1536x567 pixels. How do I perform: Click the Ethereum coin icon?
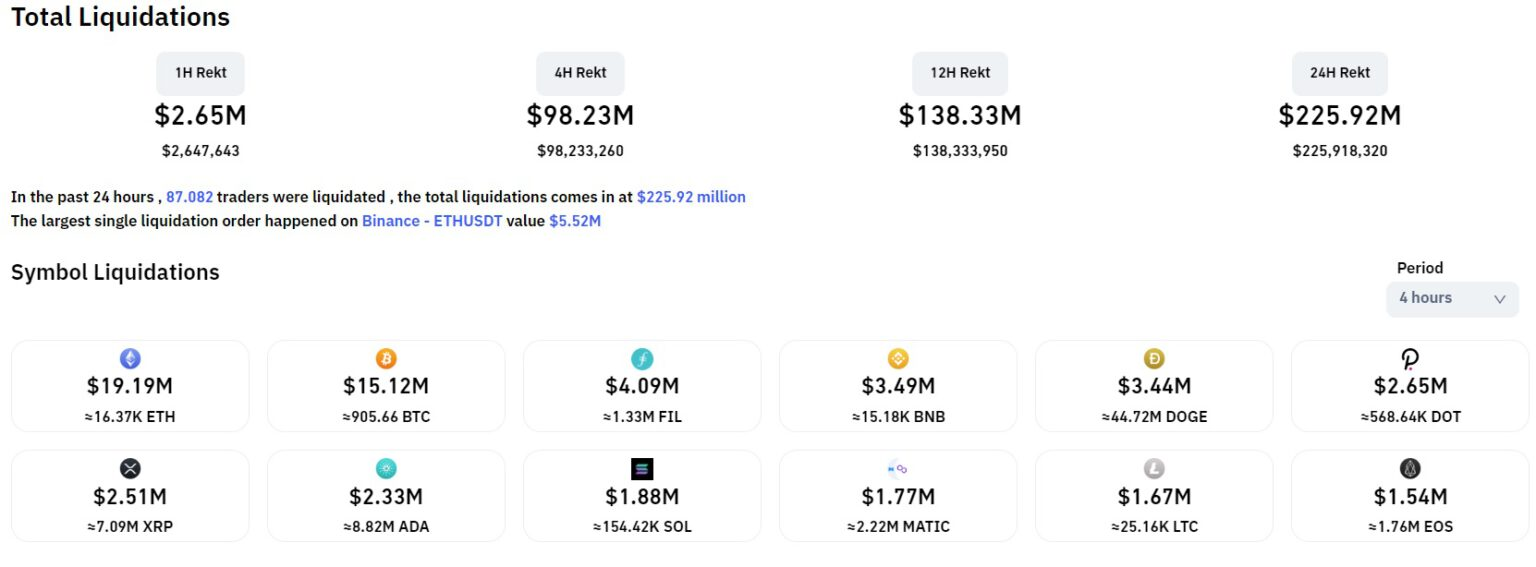tap(130, 358)
